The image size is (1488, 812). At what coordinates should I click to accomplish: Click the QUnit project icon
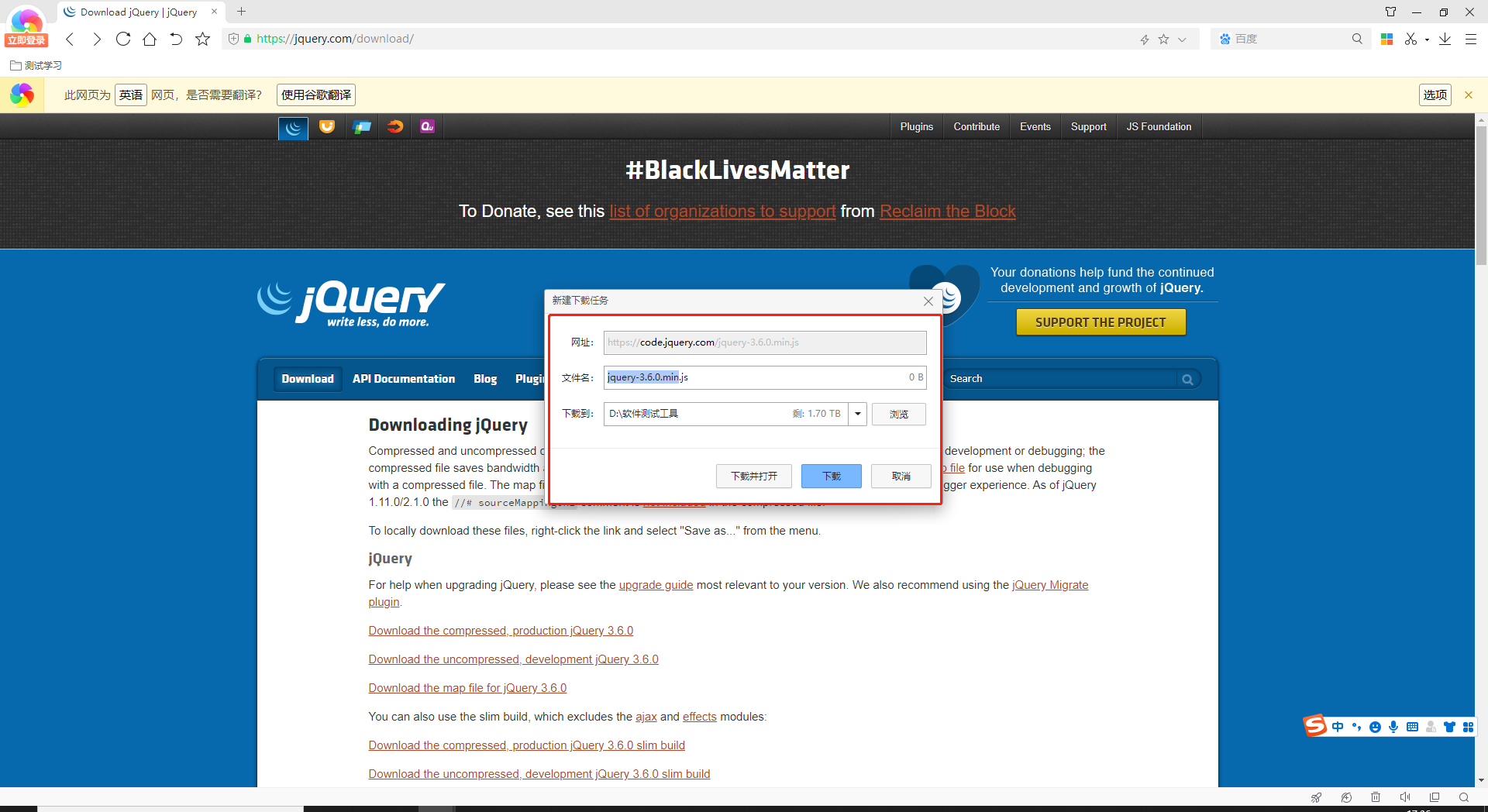tap(427, 126)
